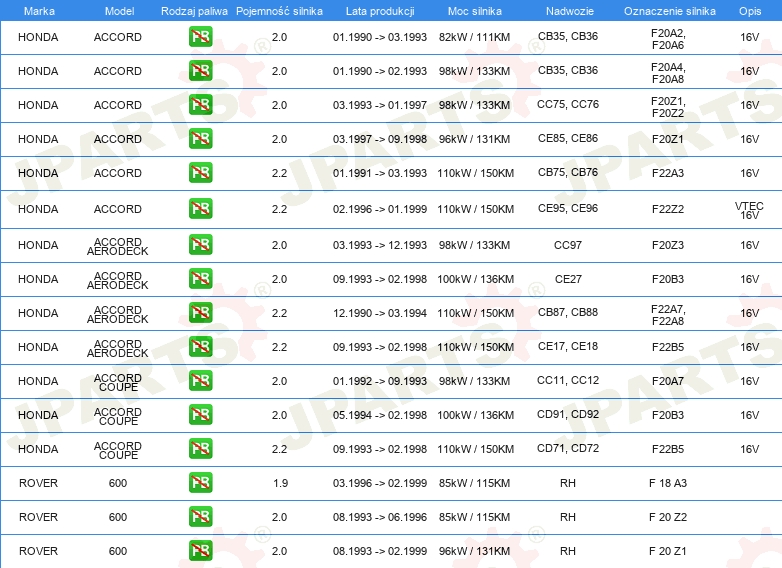The width and height of the screenshot is (782, 568).
Task: Select the fuel icon for the Accord CE85, CE86 row
Action: pyautogui.click(x=200, y=138)
